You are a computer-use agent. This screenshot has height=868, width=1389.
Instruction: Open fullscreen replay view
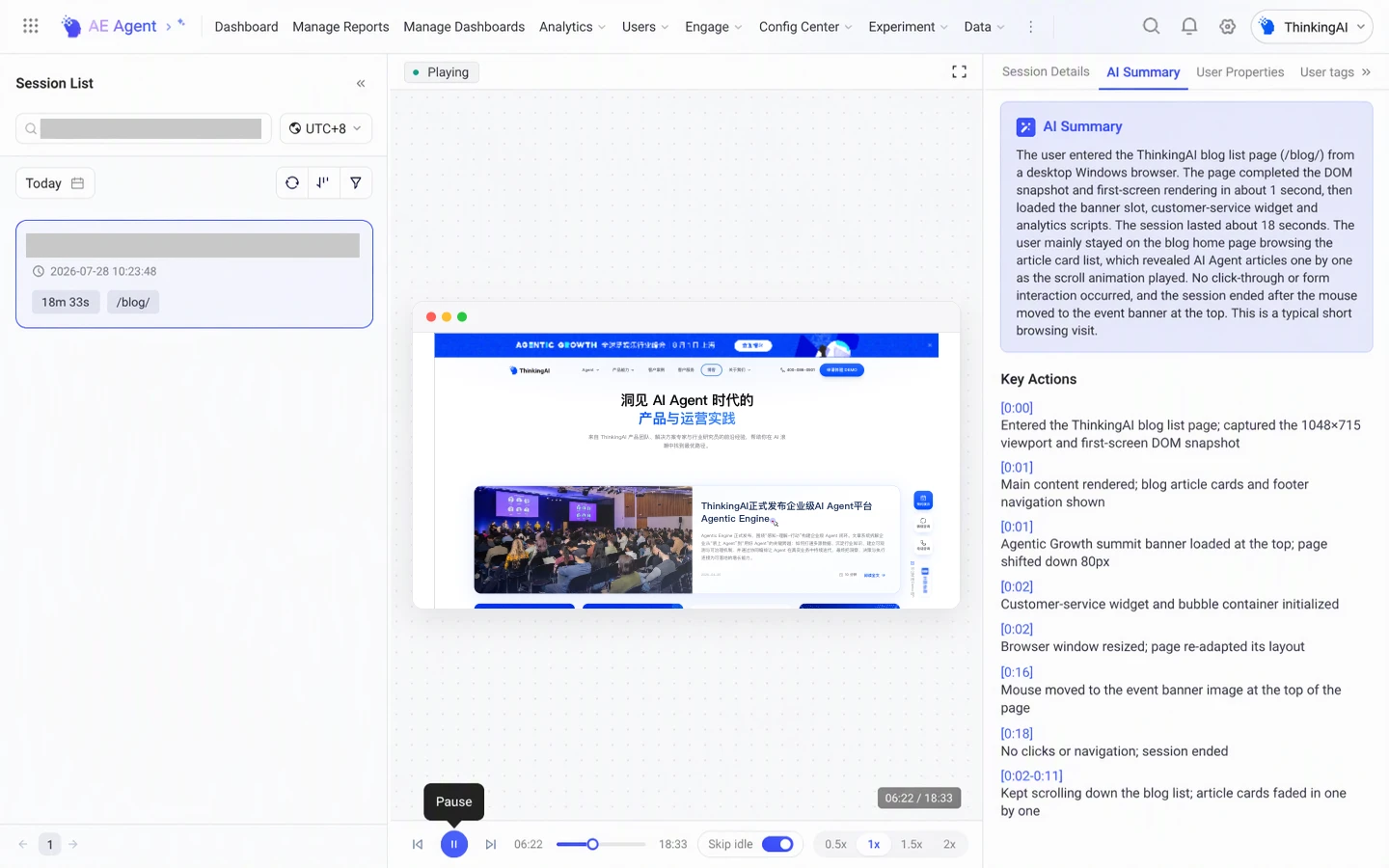click(x=959, y=72)
